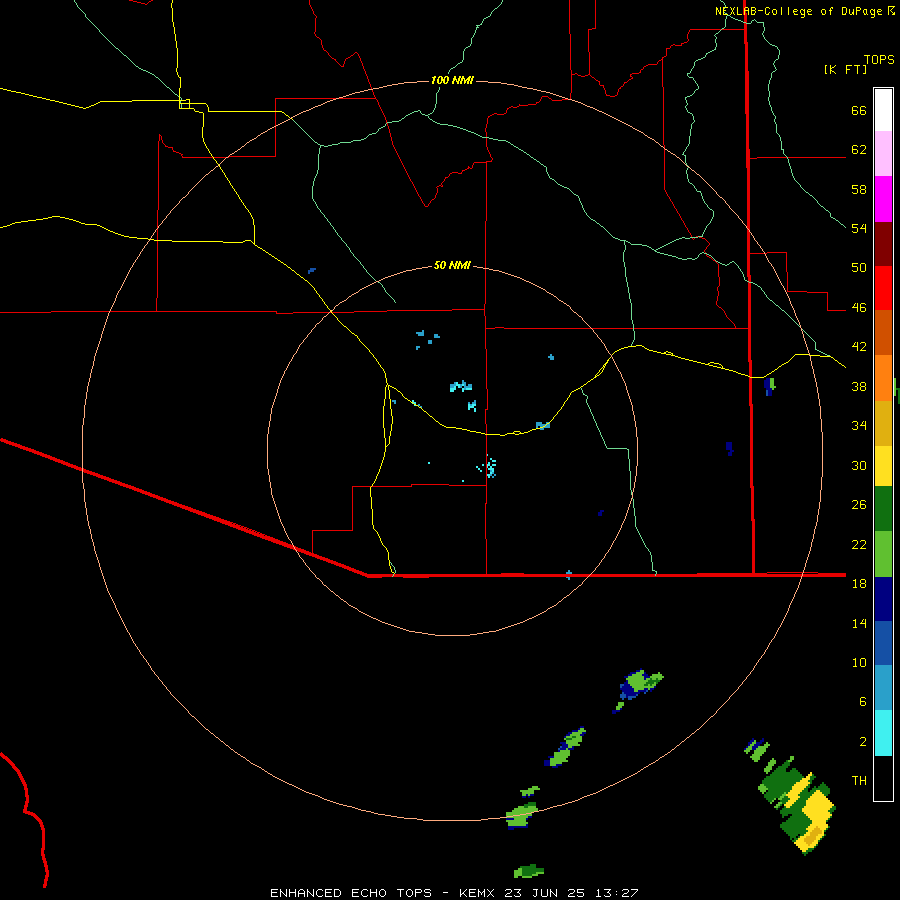Image resolution: width=900 pixels, height=900 pixels.
Task: Click the NEXLAB-College of DuPage credit text
Action: pos(799,11)
